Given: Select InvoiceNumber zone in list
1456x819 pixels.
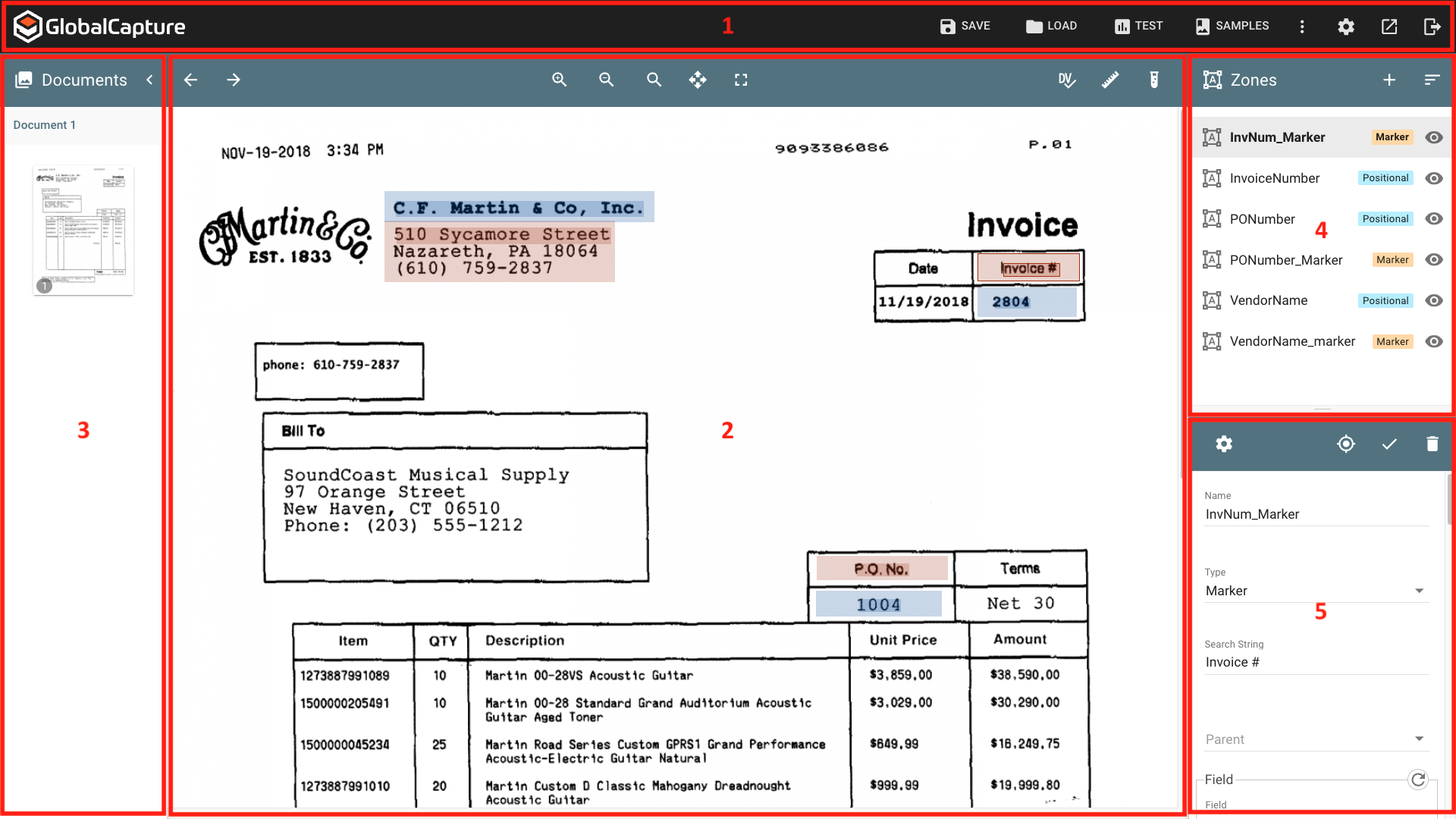Looking at the screenshot, I should pyautogui.click(x=1321, y=178).
